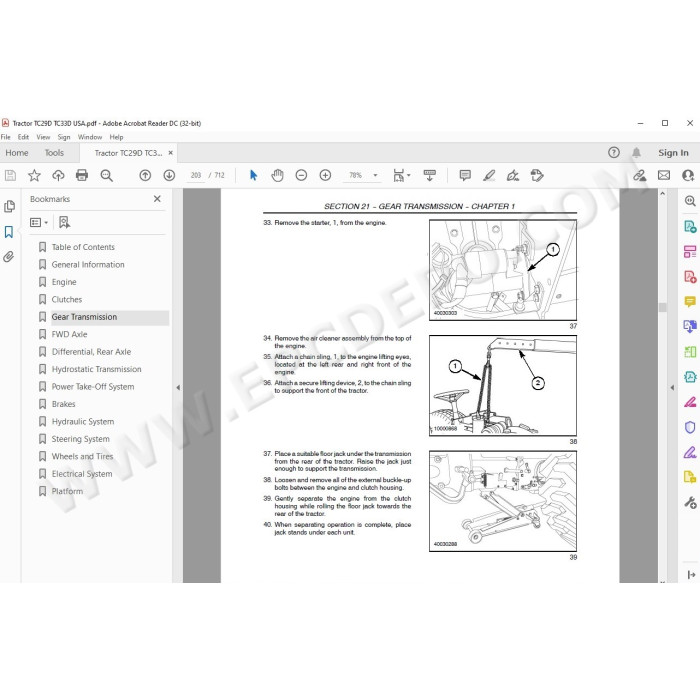The image size is (700, 700).
Task: Find current bookmark icon
Action: [x=64, y=222]
